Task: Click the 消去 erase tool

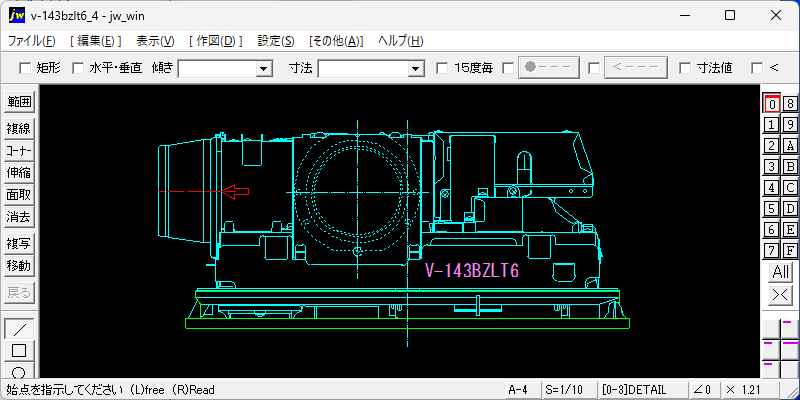Action: [x=19, y=217]
